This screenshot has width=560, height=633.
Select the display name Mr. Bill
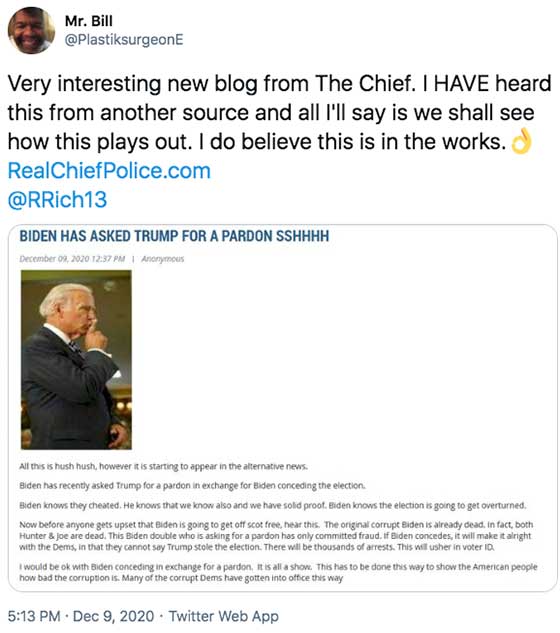[88, 21]
